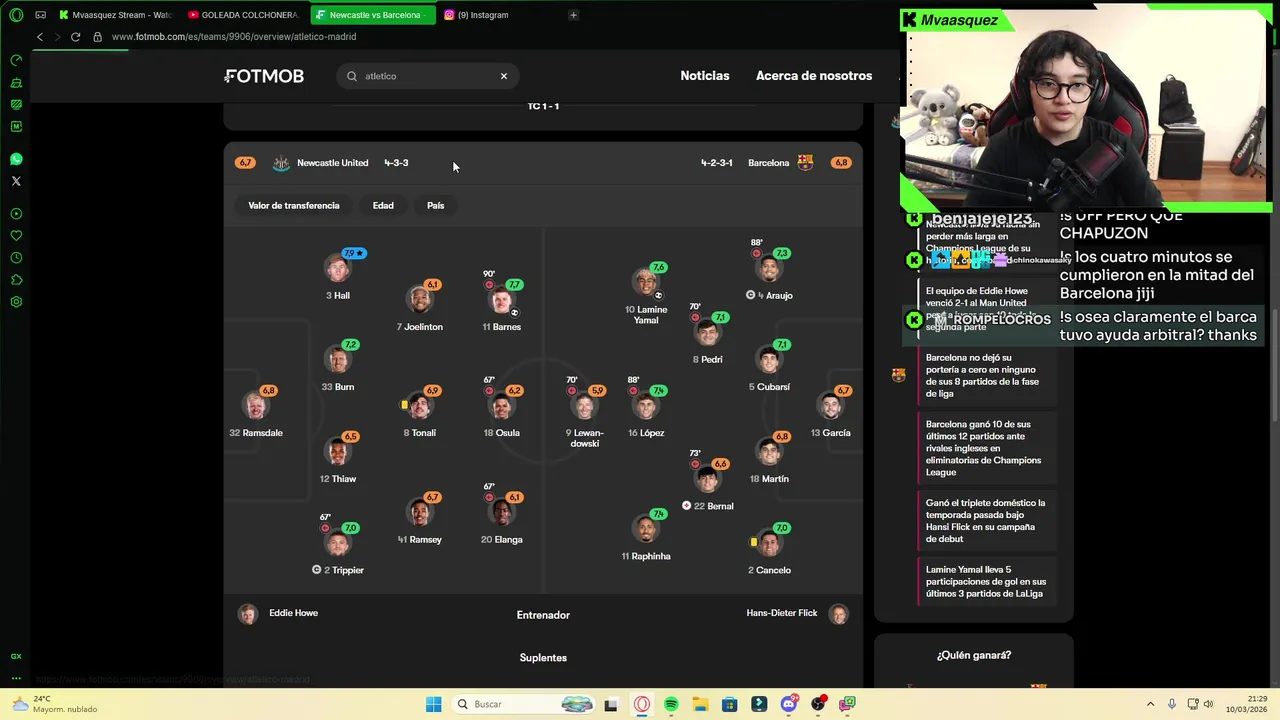Image resolution: width=1280 pixels, height=720 pixels.
Task: Open the Player sidebar icon
Action: coord(16,214)
